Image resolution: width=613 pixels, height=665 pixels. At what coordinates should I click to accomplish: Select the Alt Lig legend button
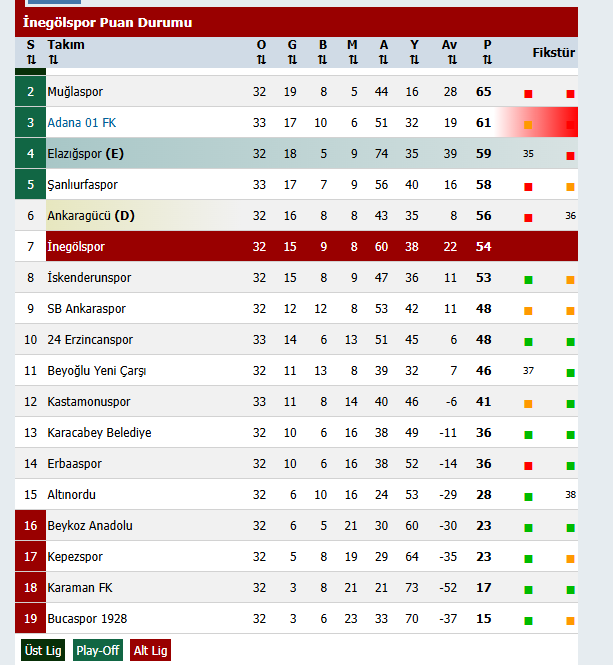point(151,650)
